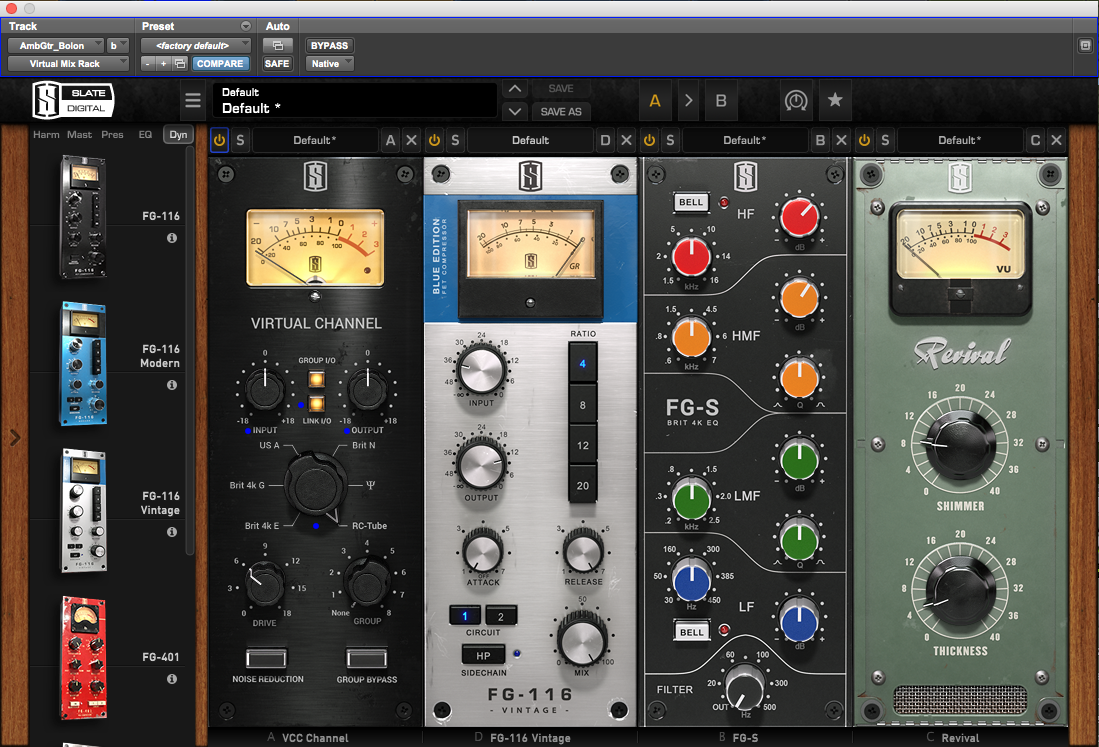Viewport: 1099px width, 747px height.
Task: Collapse the module browser side arrow
Action: pos(15,438)
